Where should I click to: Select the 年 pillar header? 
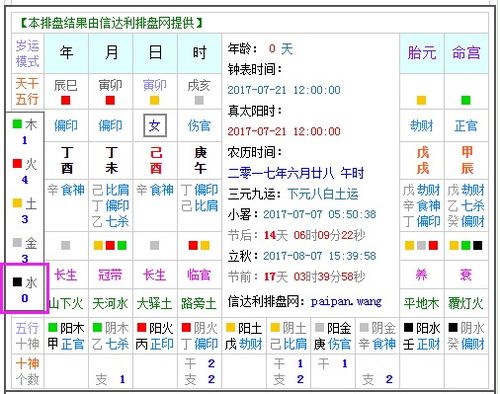coord(66,53)
